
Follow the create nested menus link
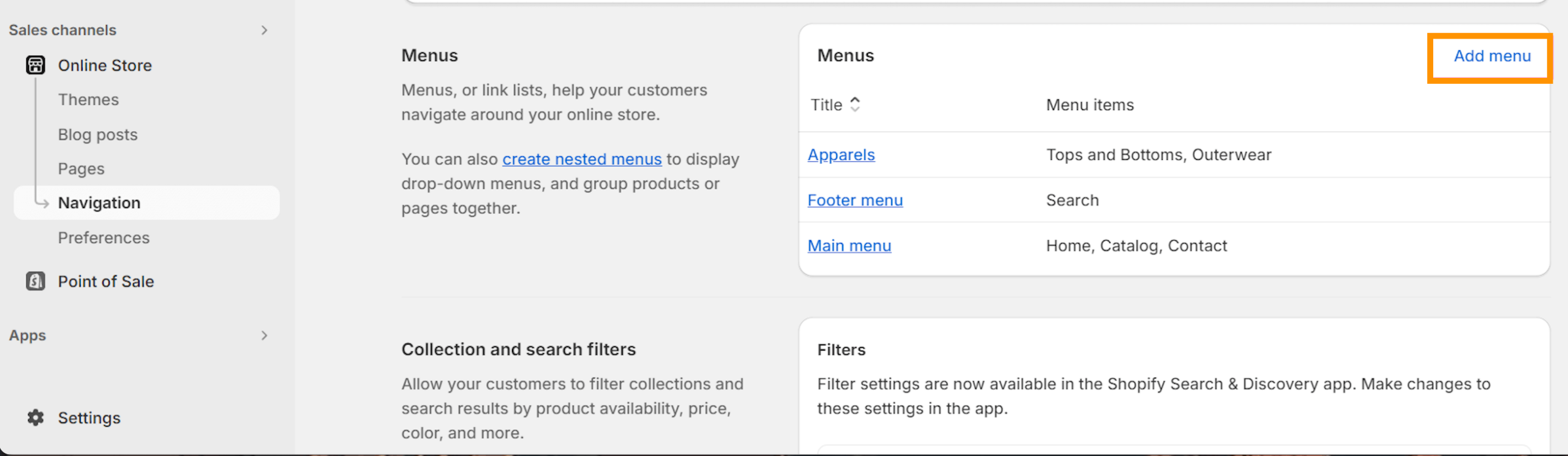coord(582,159)
